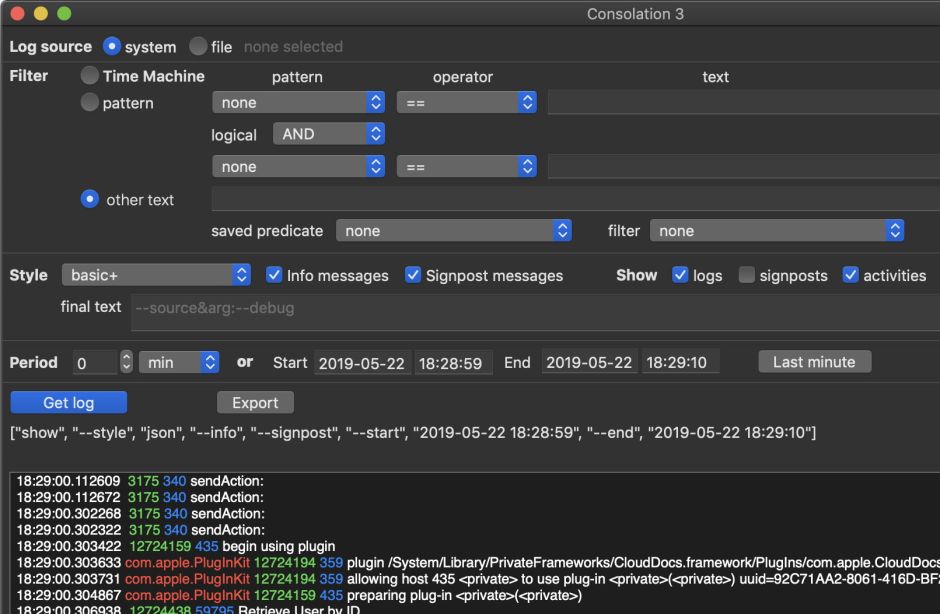Select the system log source radio button

tap(112, 47)
